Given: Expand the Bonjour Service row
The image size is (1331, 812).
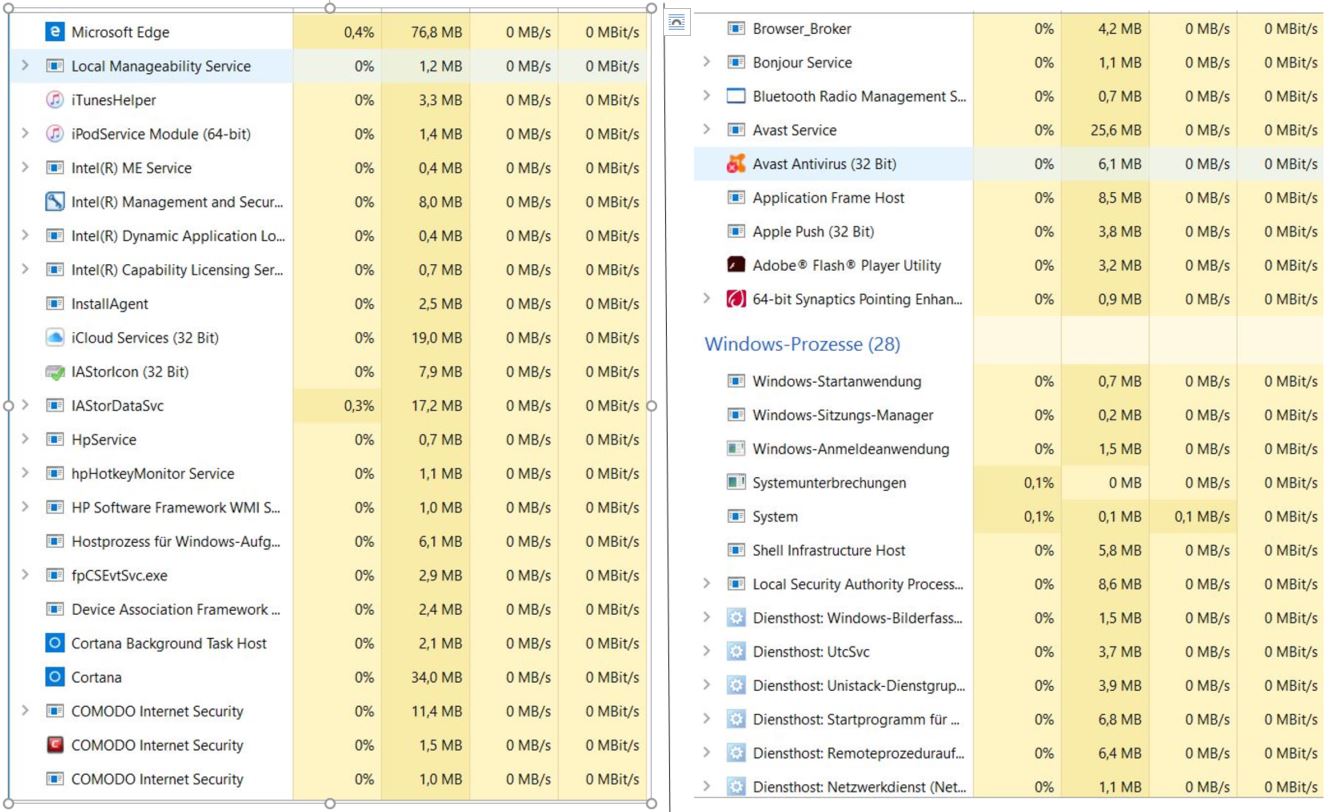Looking at the screenshot, I should tap(707, 62).
